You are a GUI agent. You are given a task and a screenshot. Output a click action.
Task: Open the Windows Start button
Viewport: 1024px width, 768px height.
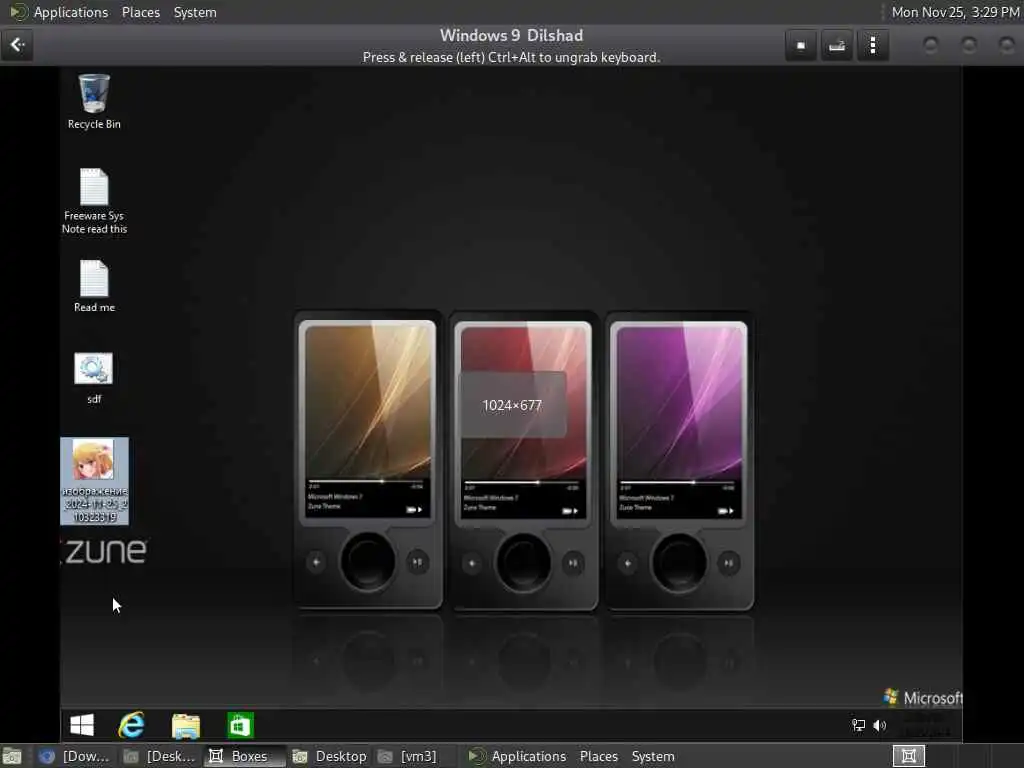82,725
